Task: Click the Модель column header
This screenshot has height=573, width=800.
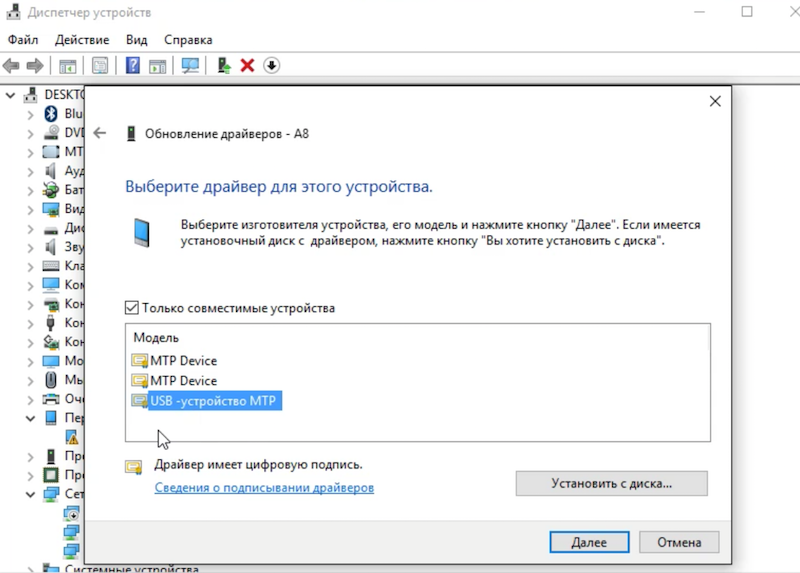Action: [x=156, y=338]
